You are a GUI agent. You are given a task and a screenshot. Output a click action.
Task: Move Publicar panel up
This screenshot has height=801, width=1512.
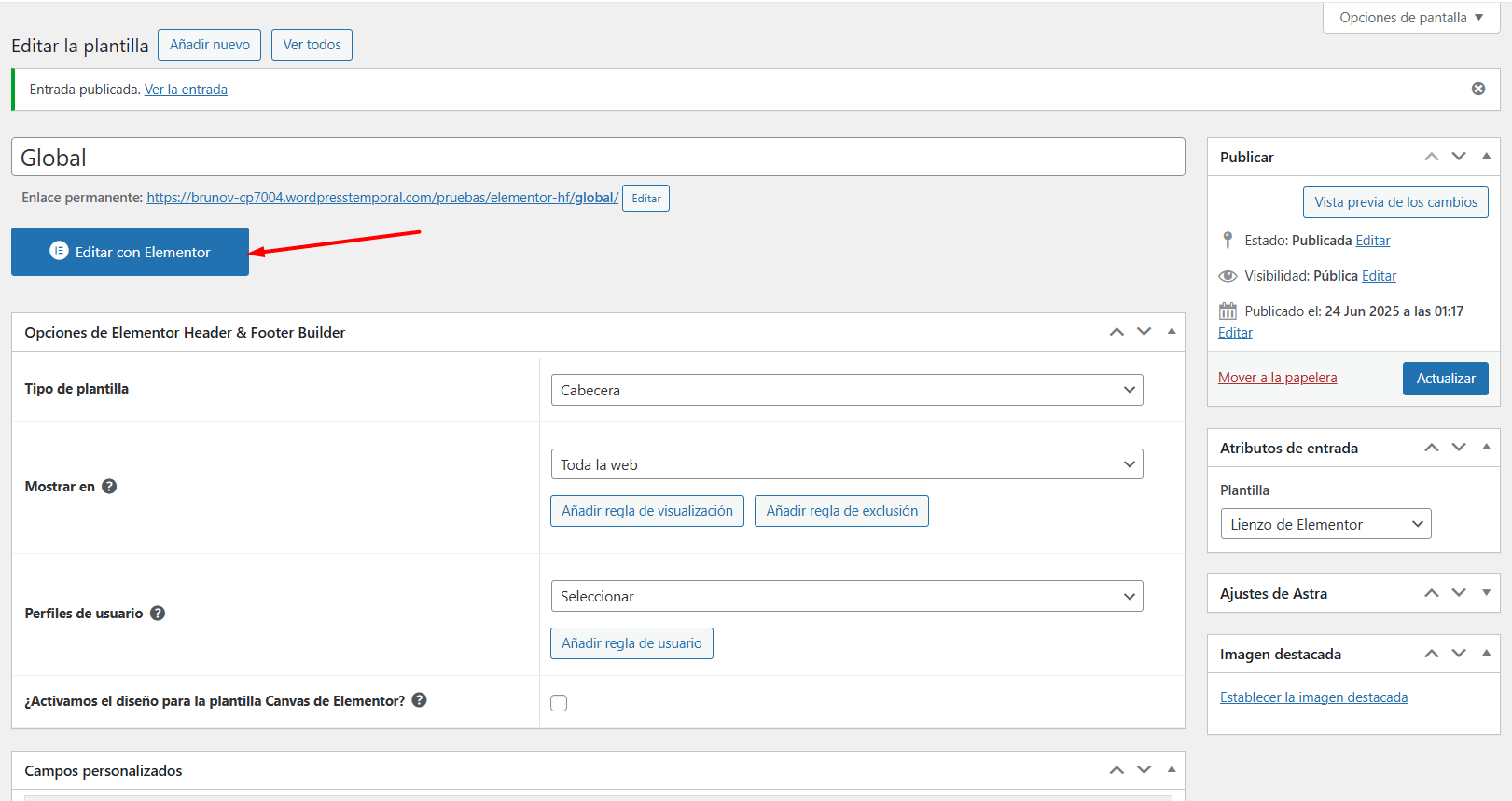coord(1432,157)
